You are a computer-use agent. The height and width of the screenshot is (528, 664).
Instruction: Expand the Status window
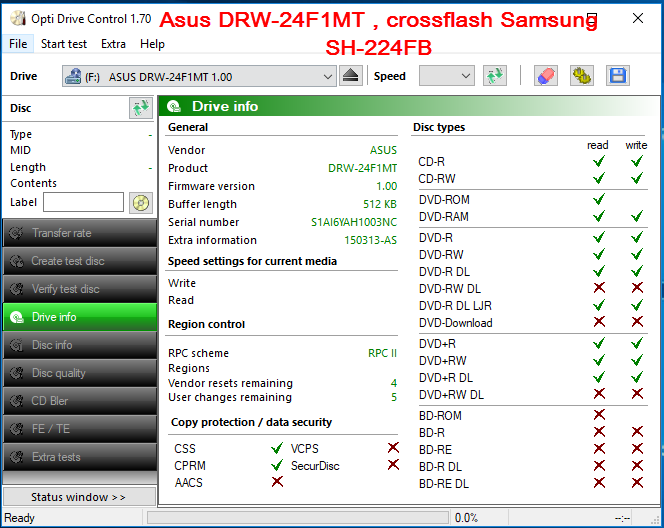(x=80, y=497)
